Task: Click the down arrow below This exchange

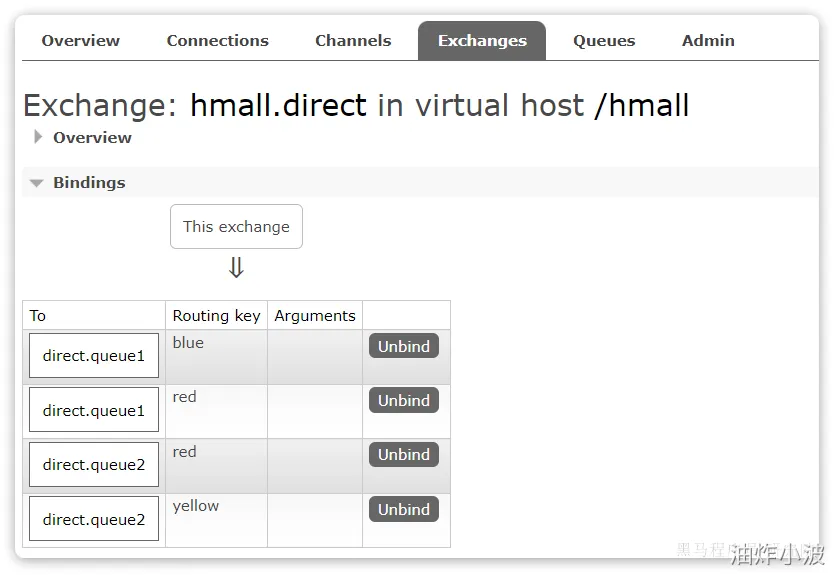Action: tap(236, 268)
